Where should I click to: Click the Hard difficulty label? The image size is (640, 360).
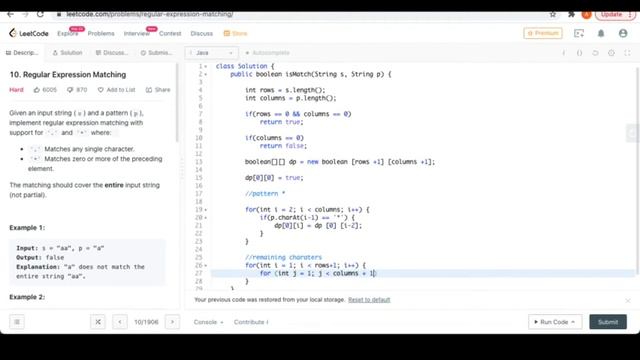[16, 90]
